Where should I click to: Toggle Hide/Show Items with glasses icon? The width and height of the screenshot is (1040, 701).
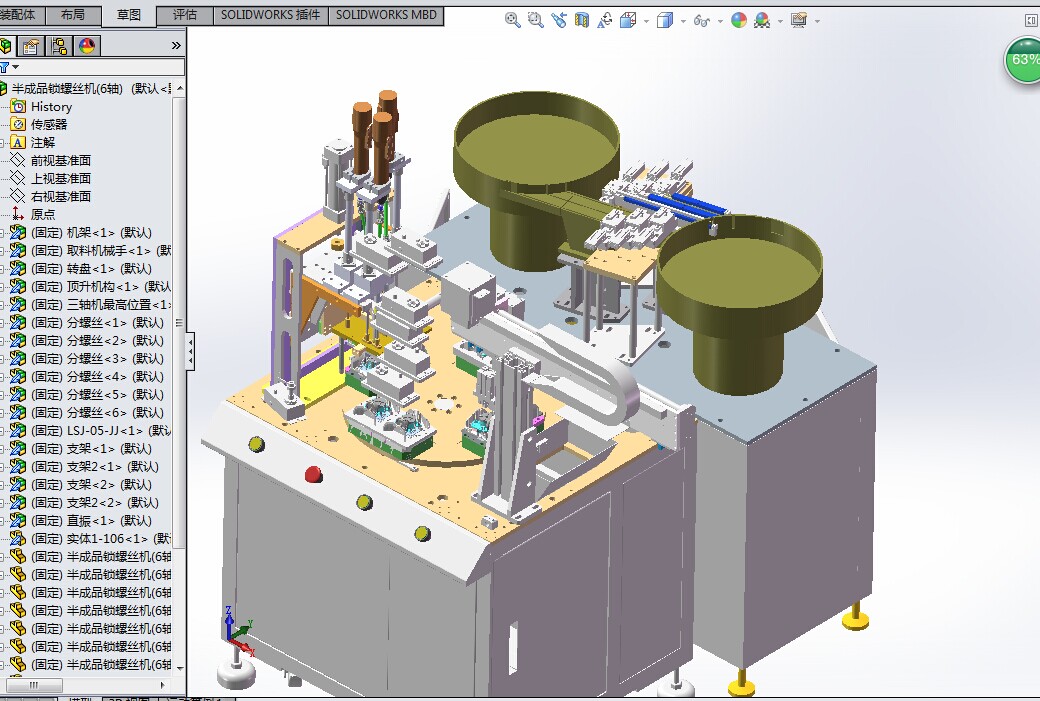[x=701, y=20]
